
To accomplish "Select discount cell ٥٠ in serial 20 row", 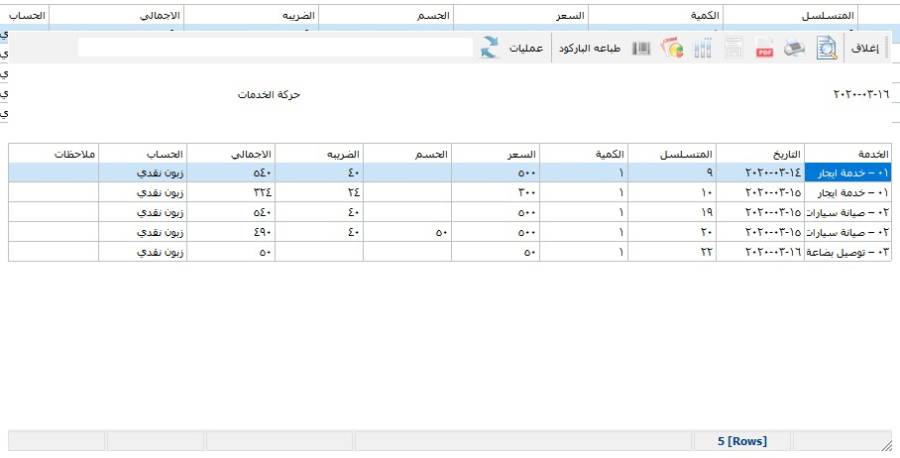I will coord(407,232).
